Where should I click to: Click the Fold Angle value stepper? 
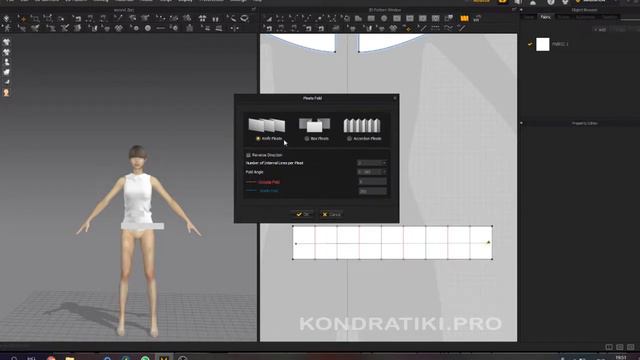pos(372,172)
